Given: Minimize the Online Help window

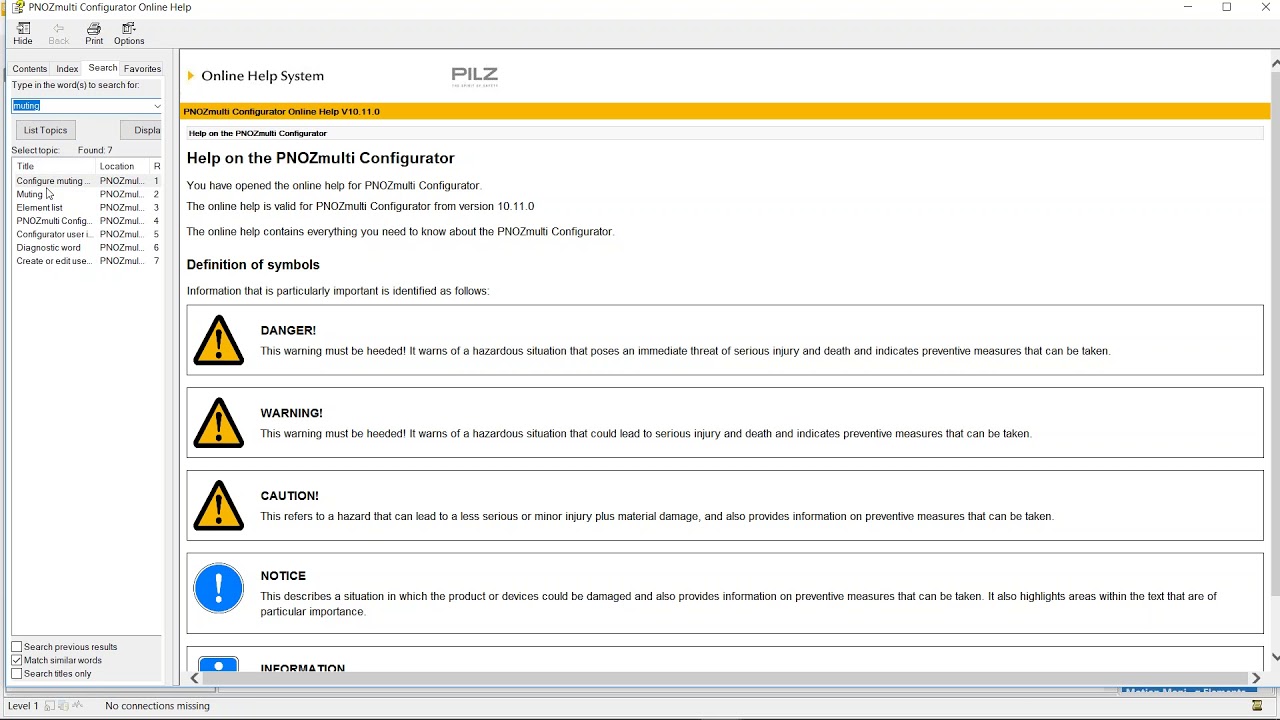Looking at the screenshot, I should (1188, 7).
